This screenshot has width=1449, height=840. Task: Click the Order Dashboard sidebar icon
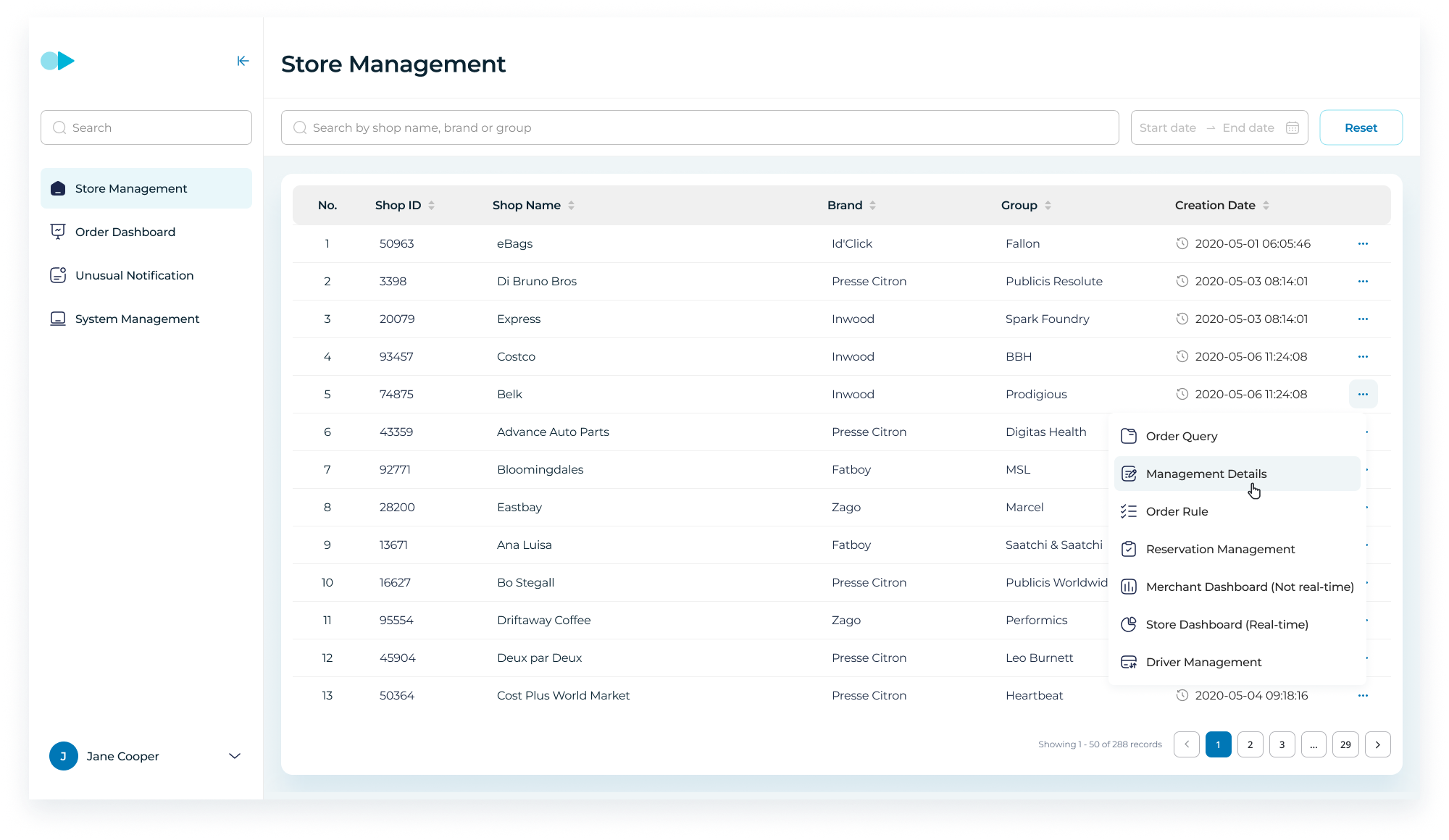pyautogui.click(x=58, y=232)
